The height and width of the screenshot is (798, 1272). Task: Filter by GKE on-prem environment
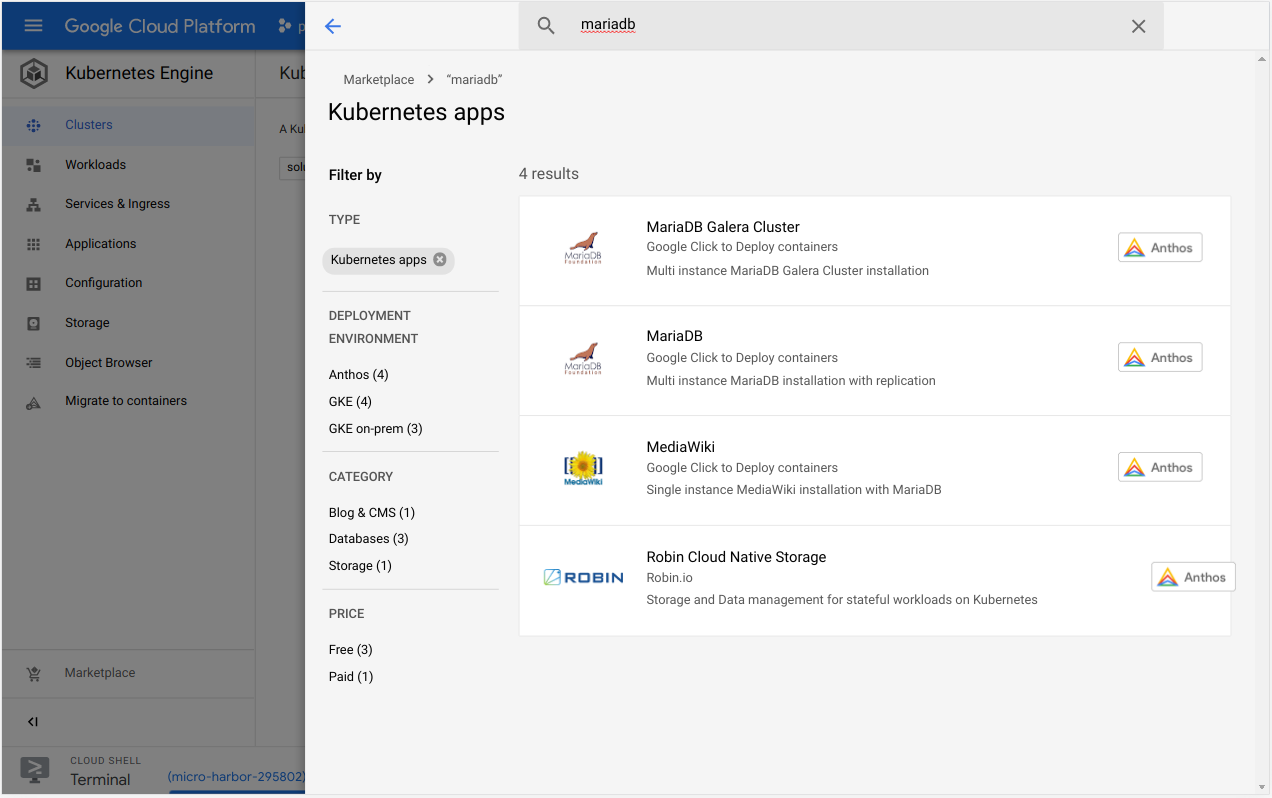(375, 429)
